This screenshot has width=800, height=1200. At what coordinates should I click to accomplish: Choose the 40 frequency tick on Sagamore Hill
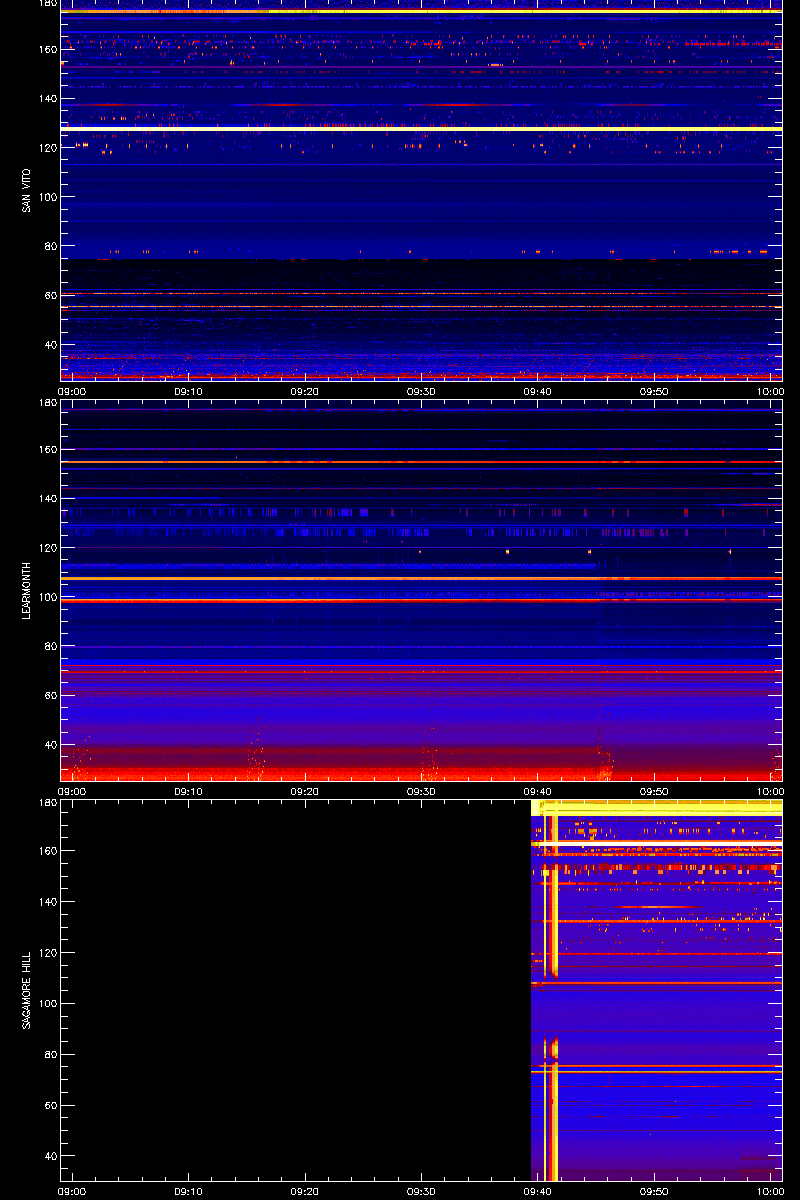pyautogui.click(x=50, y=1157)
